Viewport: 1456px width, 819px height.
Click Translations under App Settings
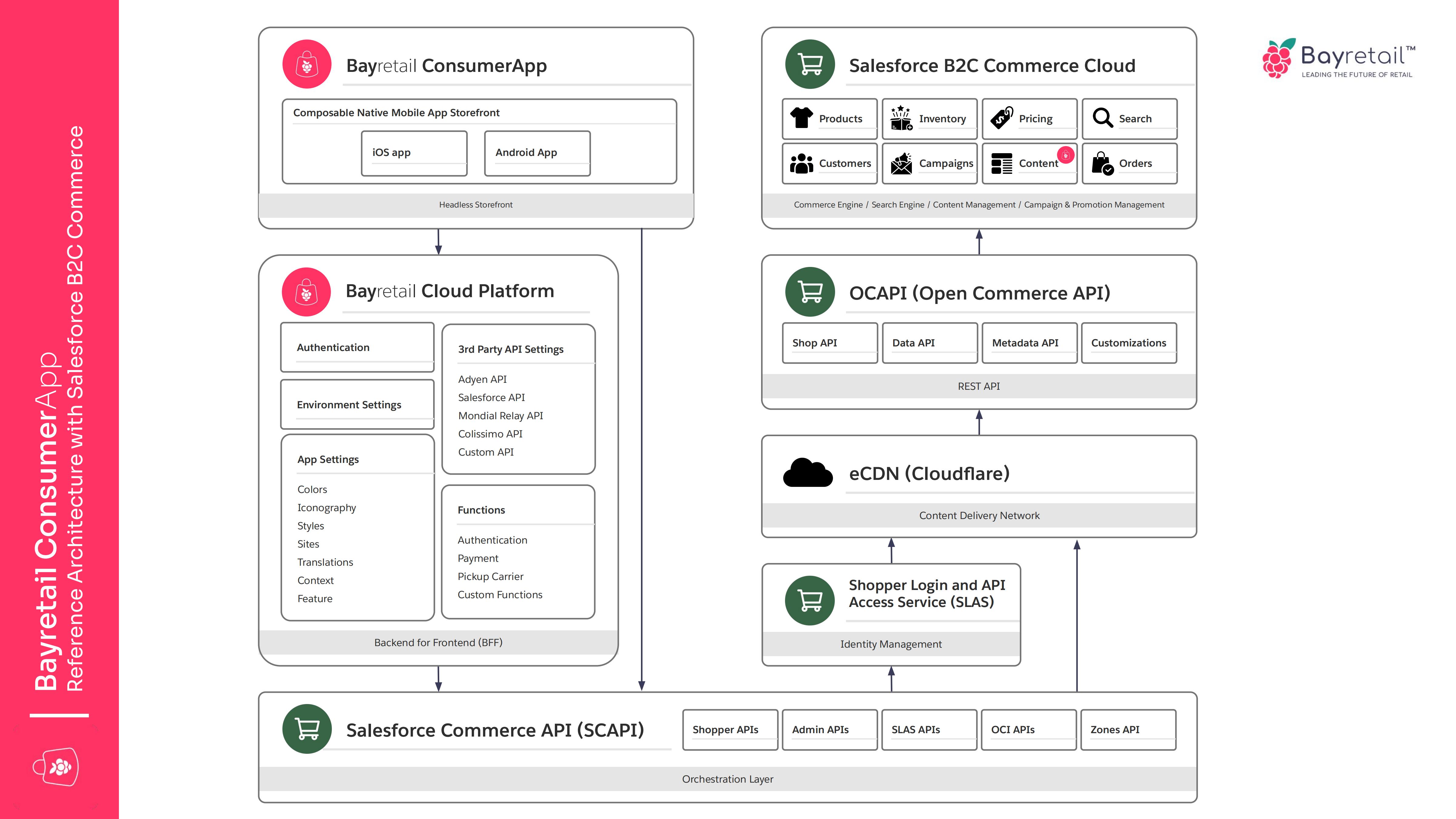point(325,562)
